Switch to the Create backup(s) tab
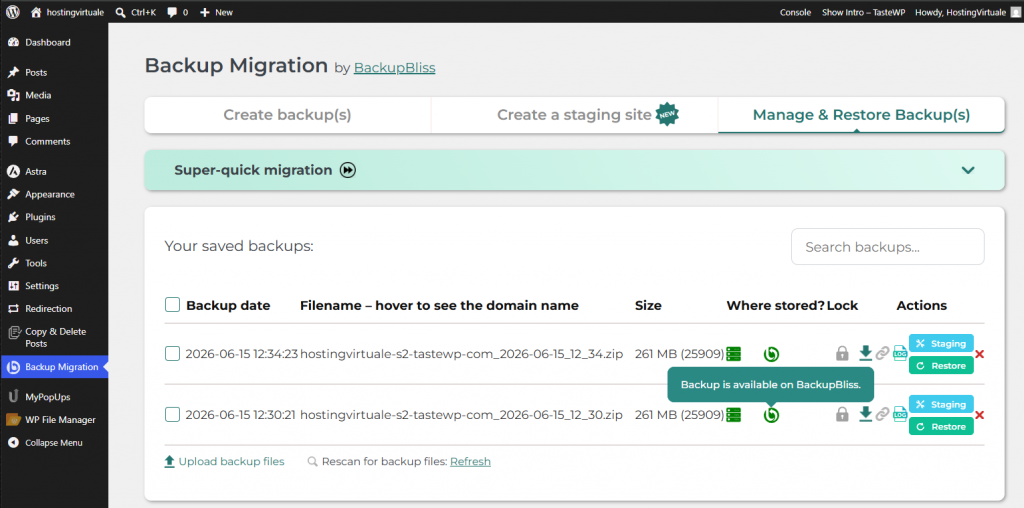Viewport: 1024px width, 508px height. (x=287, y=115)
